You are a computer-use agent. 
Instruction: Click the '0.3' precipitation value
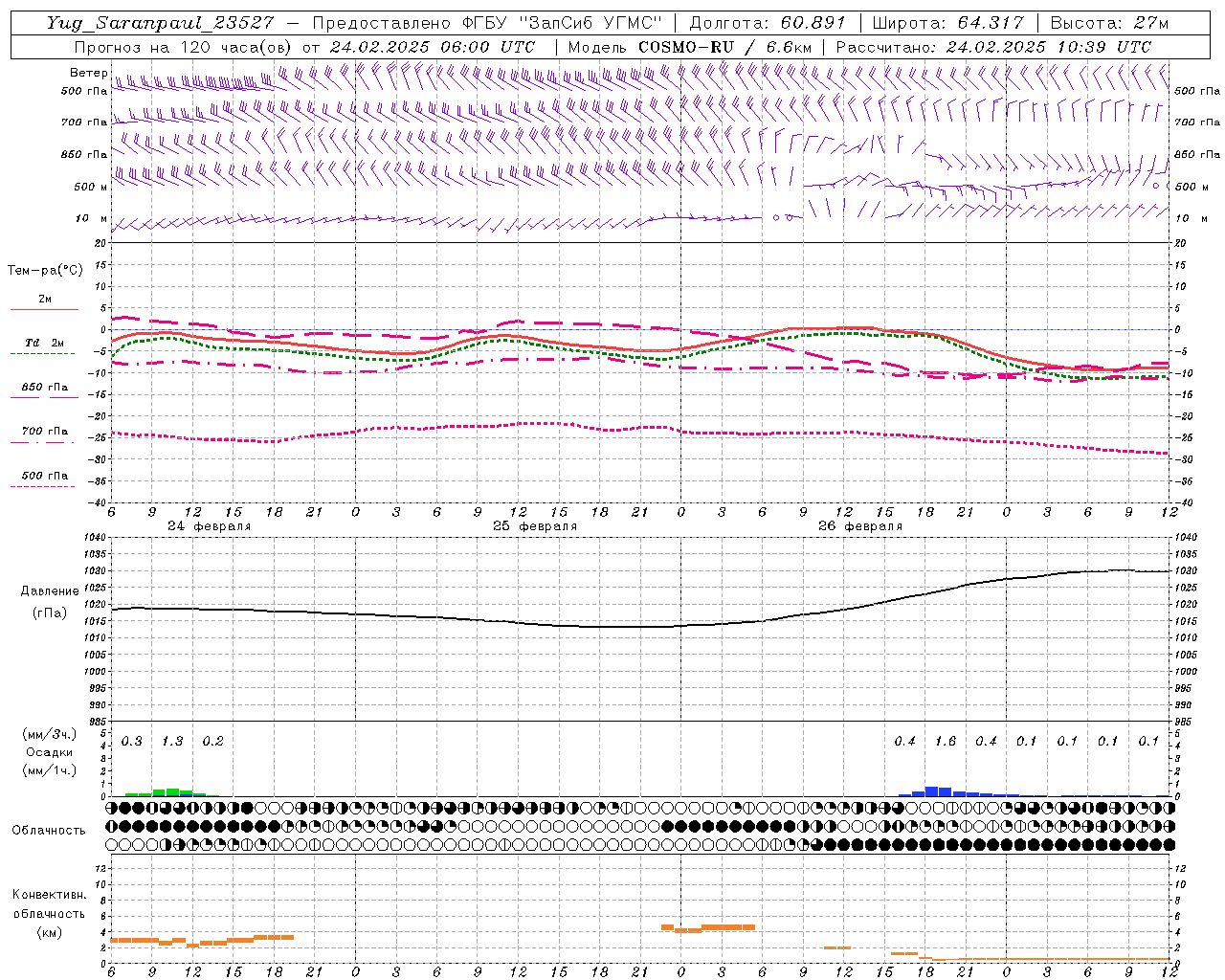click(132, 742)
